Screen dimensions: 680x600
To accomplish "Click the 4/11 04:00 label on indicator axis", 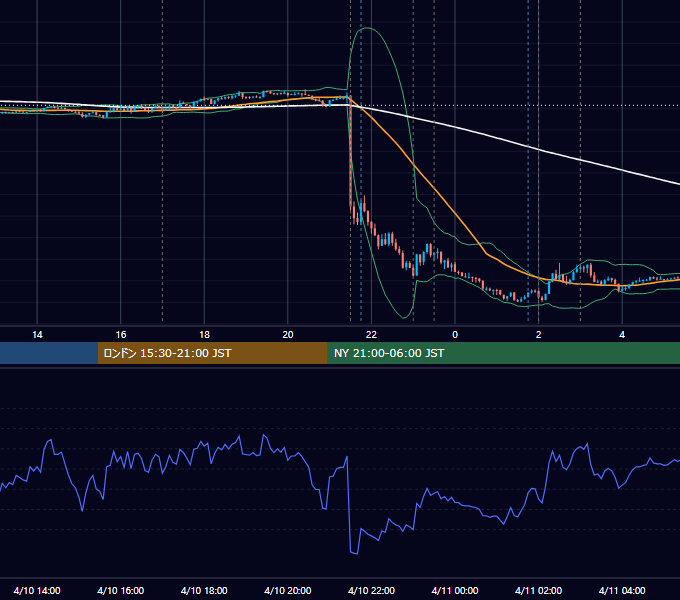I will point(622,590).
